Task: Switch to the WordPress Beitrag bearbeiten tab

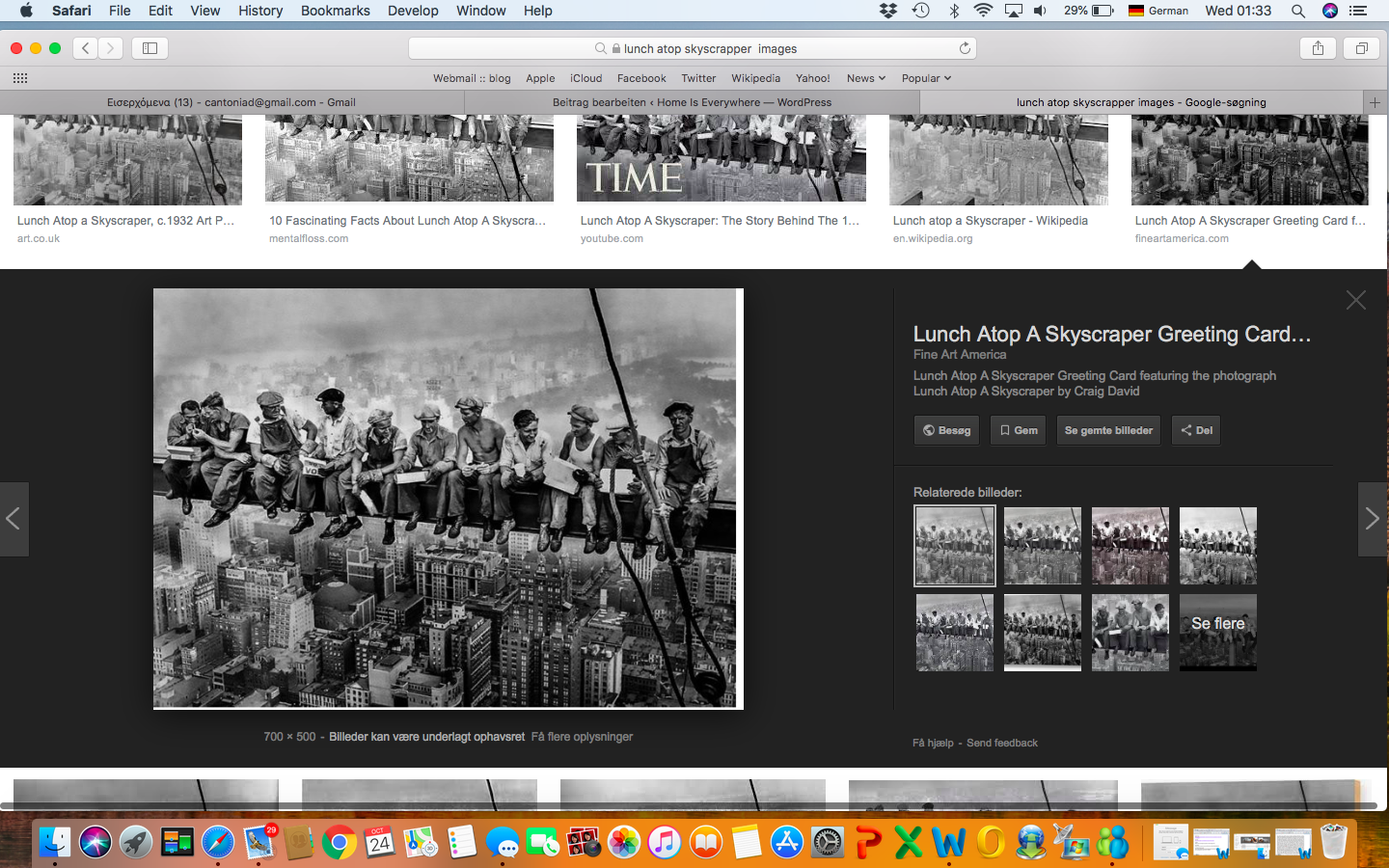Action: pos(692,102)
